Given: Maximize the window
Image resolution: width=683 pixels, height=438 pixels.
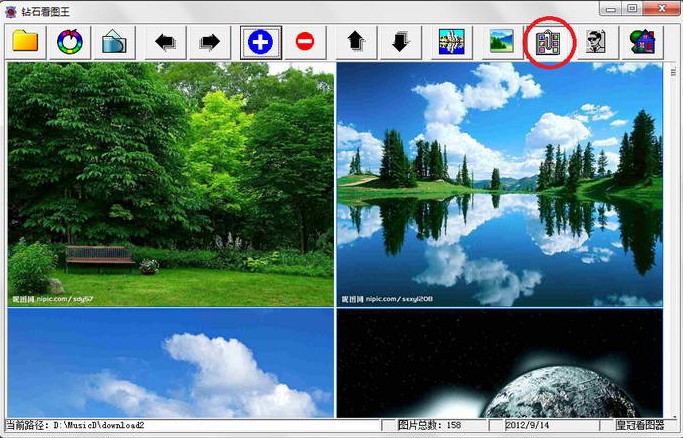Looking at the screenshot, I should (633, 8).
